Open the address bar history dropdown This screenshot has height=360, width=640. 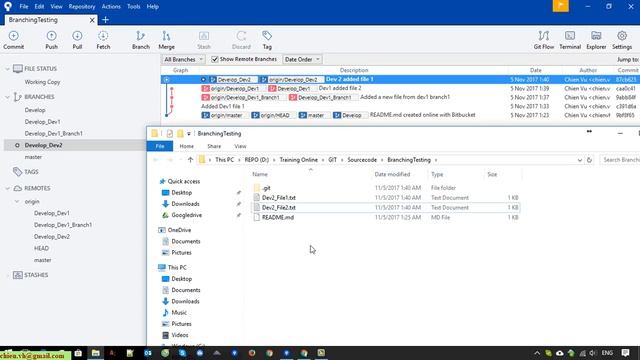(580, 160)
